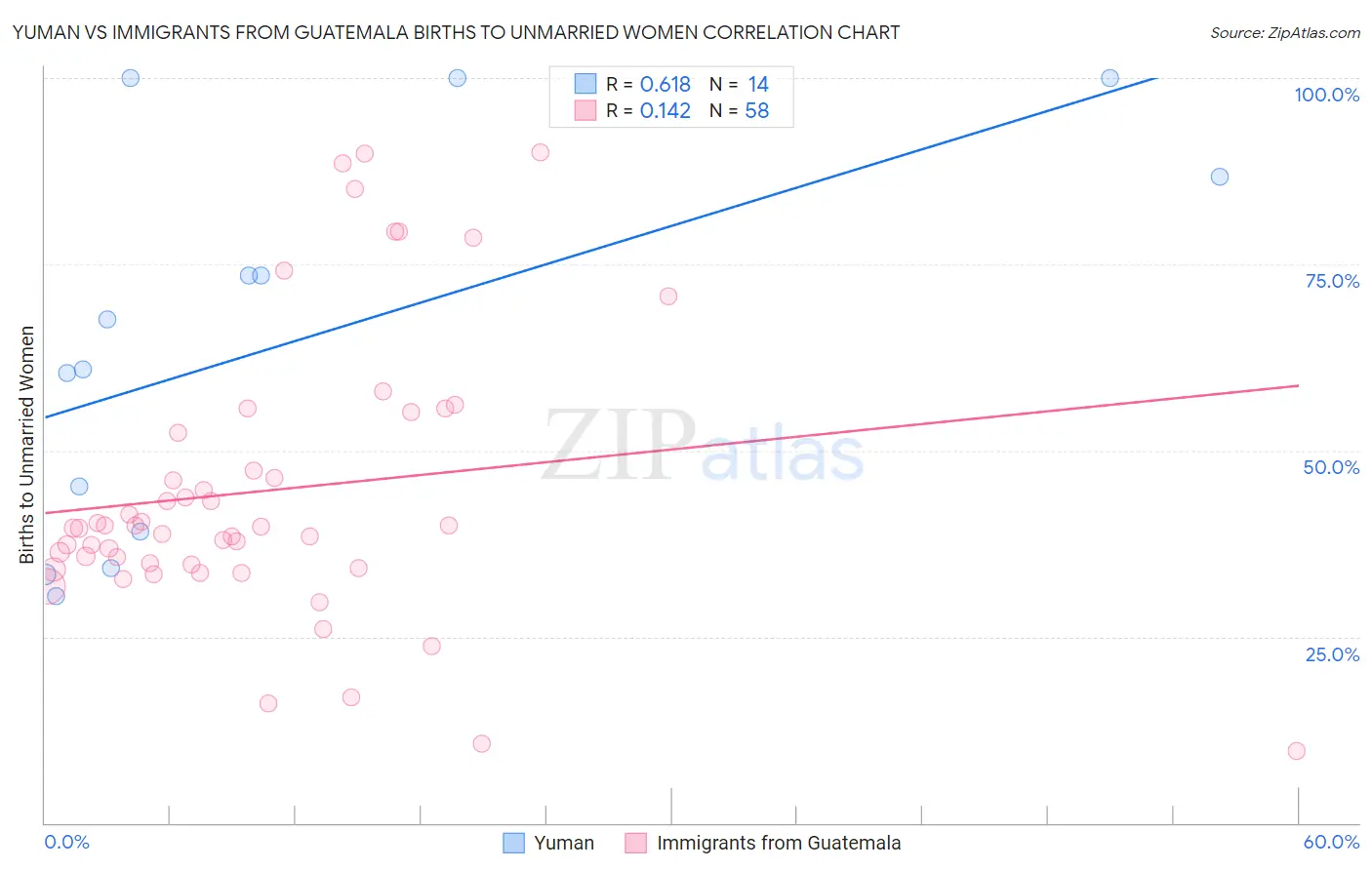Click the pink Immigrants from Guatemala legend swatch
Image resolution: width=1372 pixels, height=870 pixels.
[x=636, y=843]
